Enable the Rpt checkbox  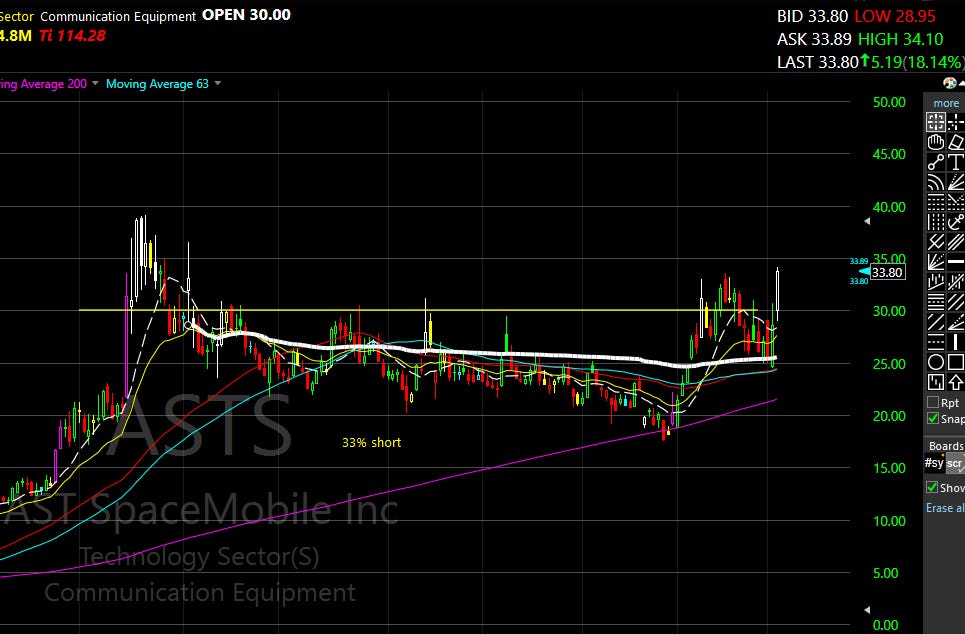click(932, 403)
